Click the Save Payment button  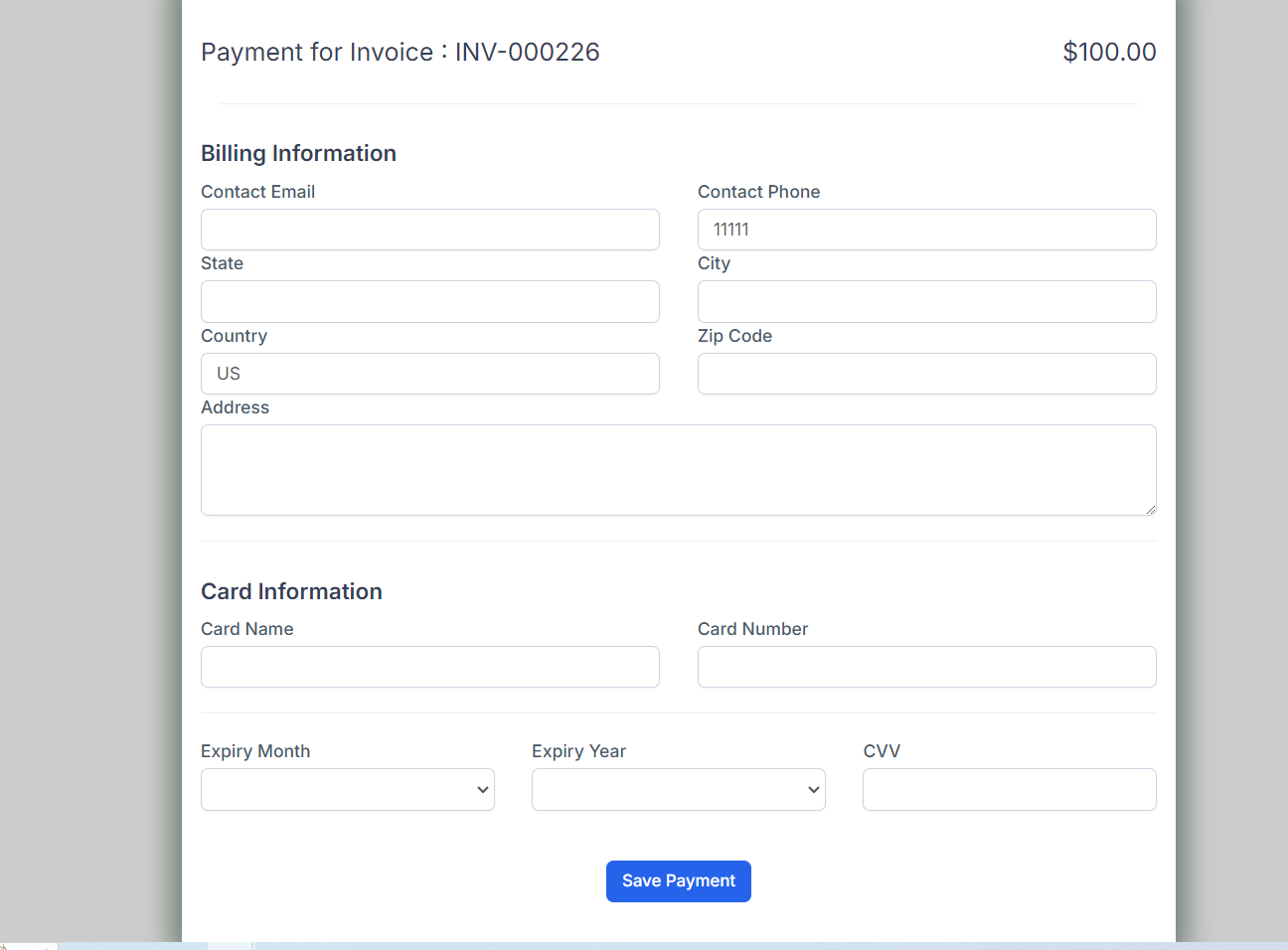(678, 880)
